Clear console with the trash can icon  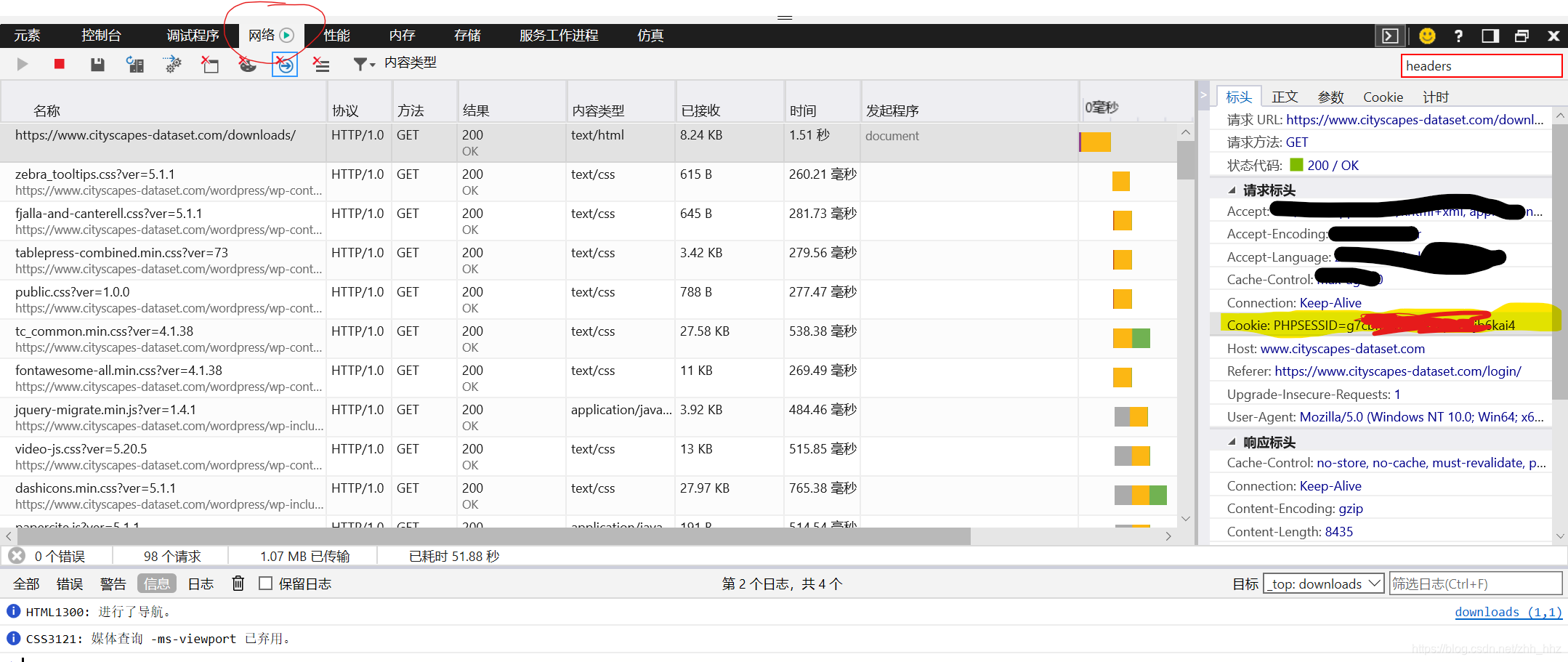tap(238, 584)
